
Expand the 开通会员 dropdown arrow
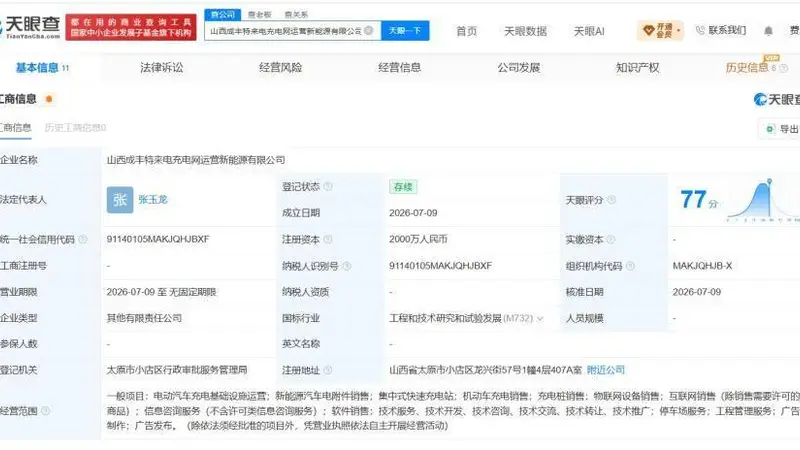[679, 31]
